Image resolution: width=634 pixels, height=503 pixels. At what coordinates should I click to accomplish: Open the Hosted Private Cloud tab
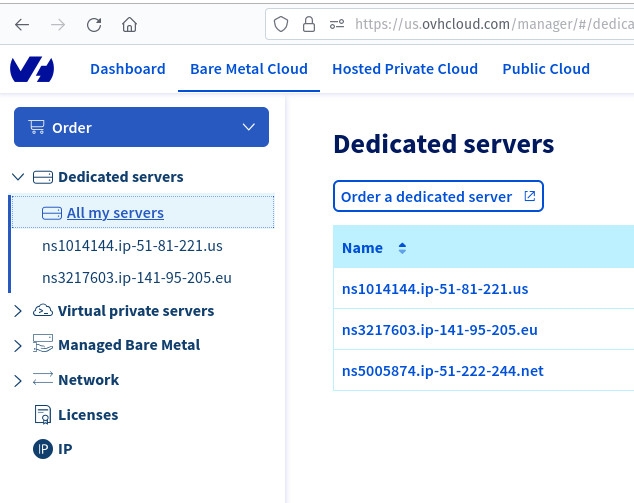(404, 69)
